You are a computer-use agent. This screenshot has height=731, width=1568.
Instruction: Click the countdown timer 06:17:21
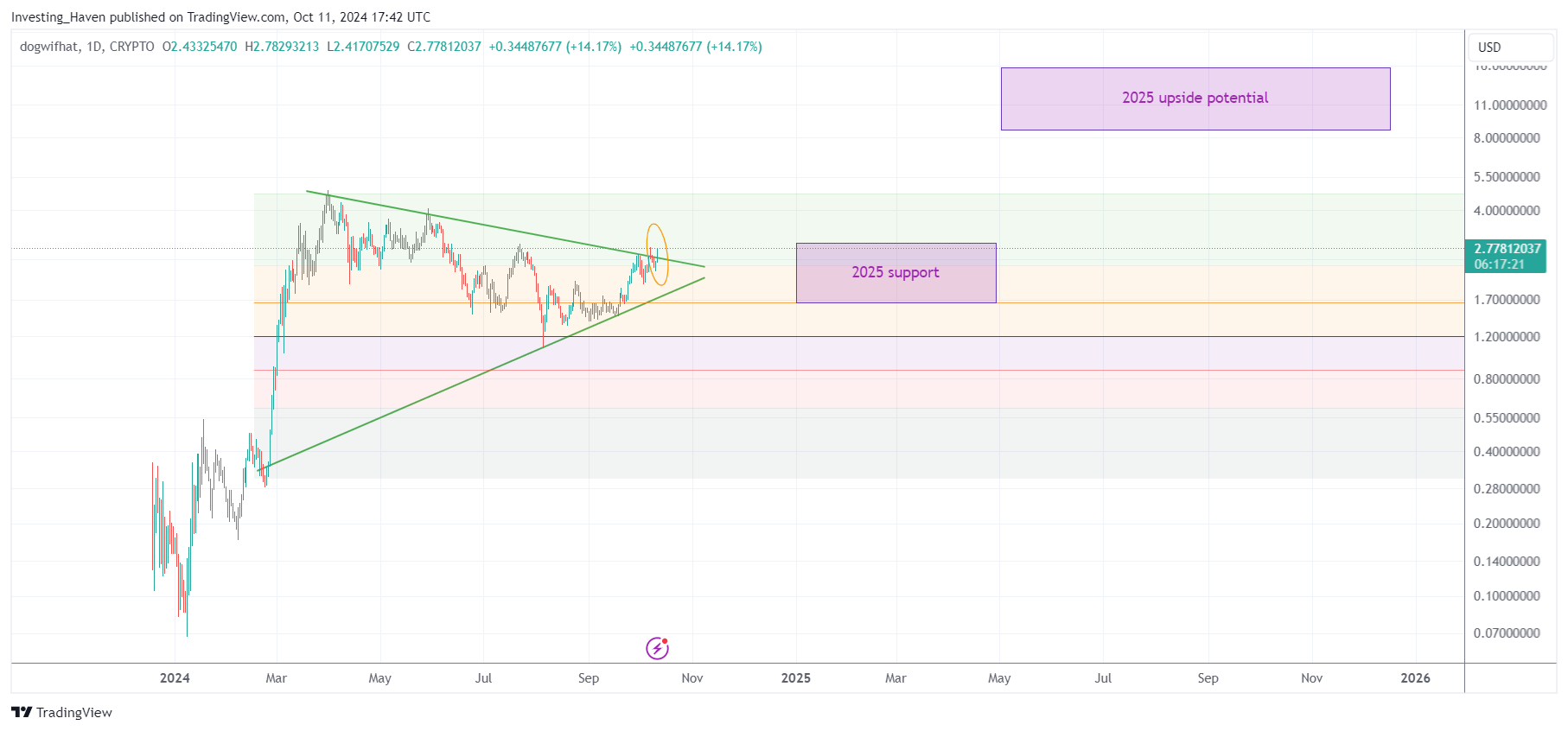click(x=1499, y=264)
